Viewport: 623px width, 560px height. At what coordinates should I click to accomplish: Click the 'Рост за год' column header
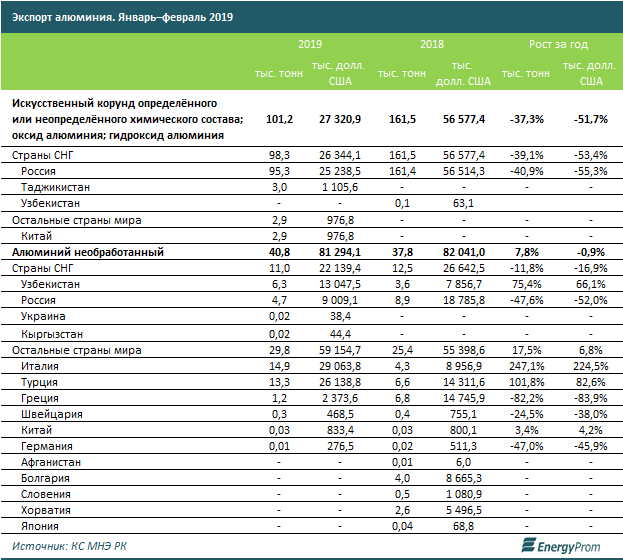[x=558, y=46]
